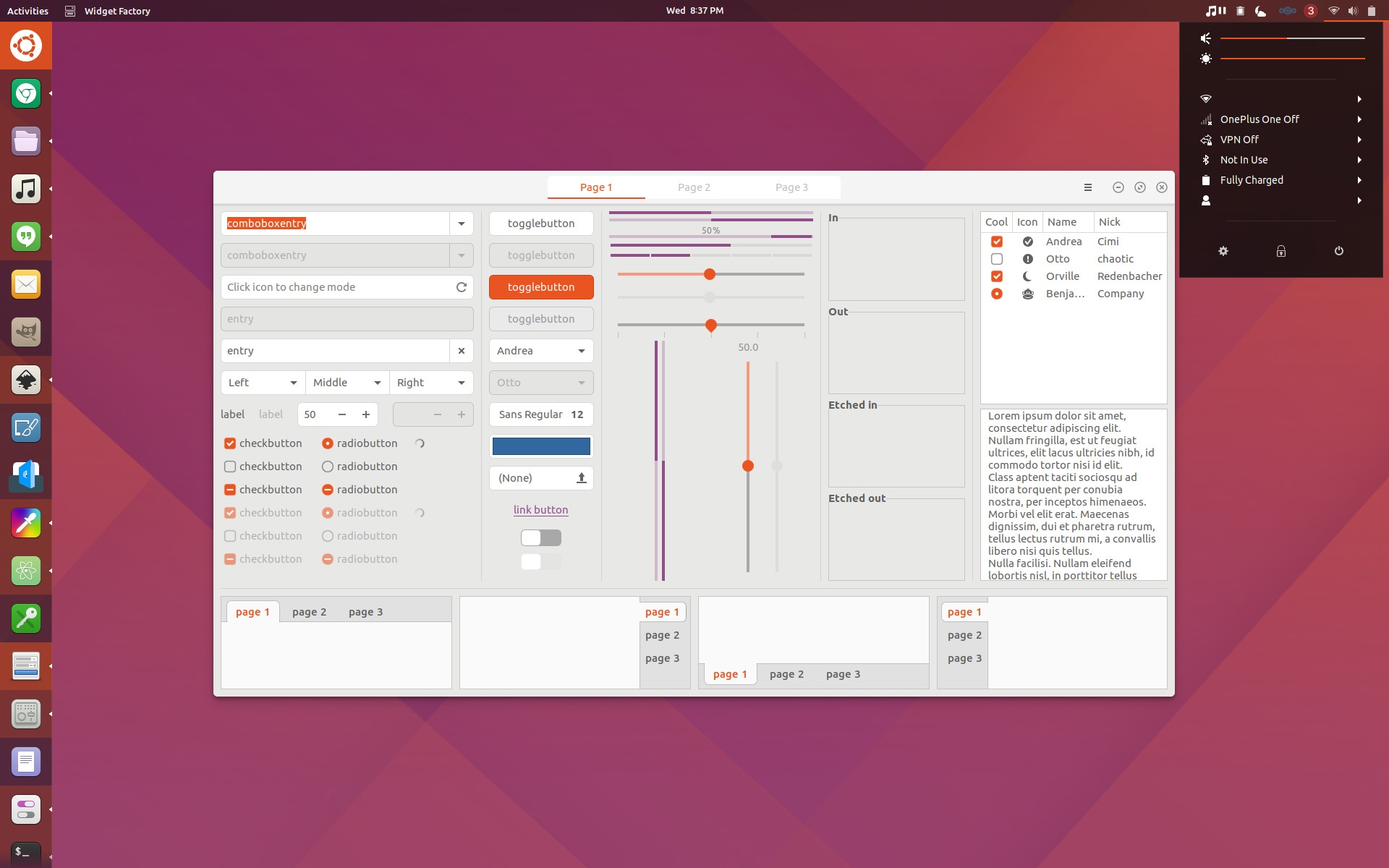
Task: Select page 2 tab in top-tab notebook
Action: [309, 612]
